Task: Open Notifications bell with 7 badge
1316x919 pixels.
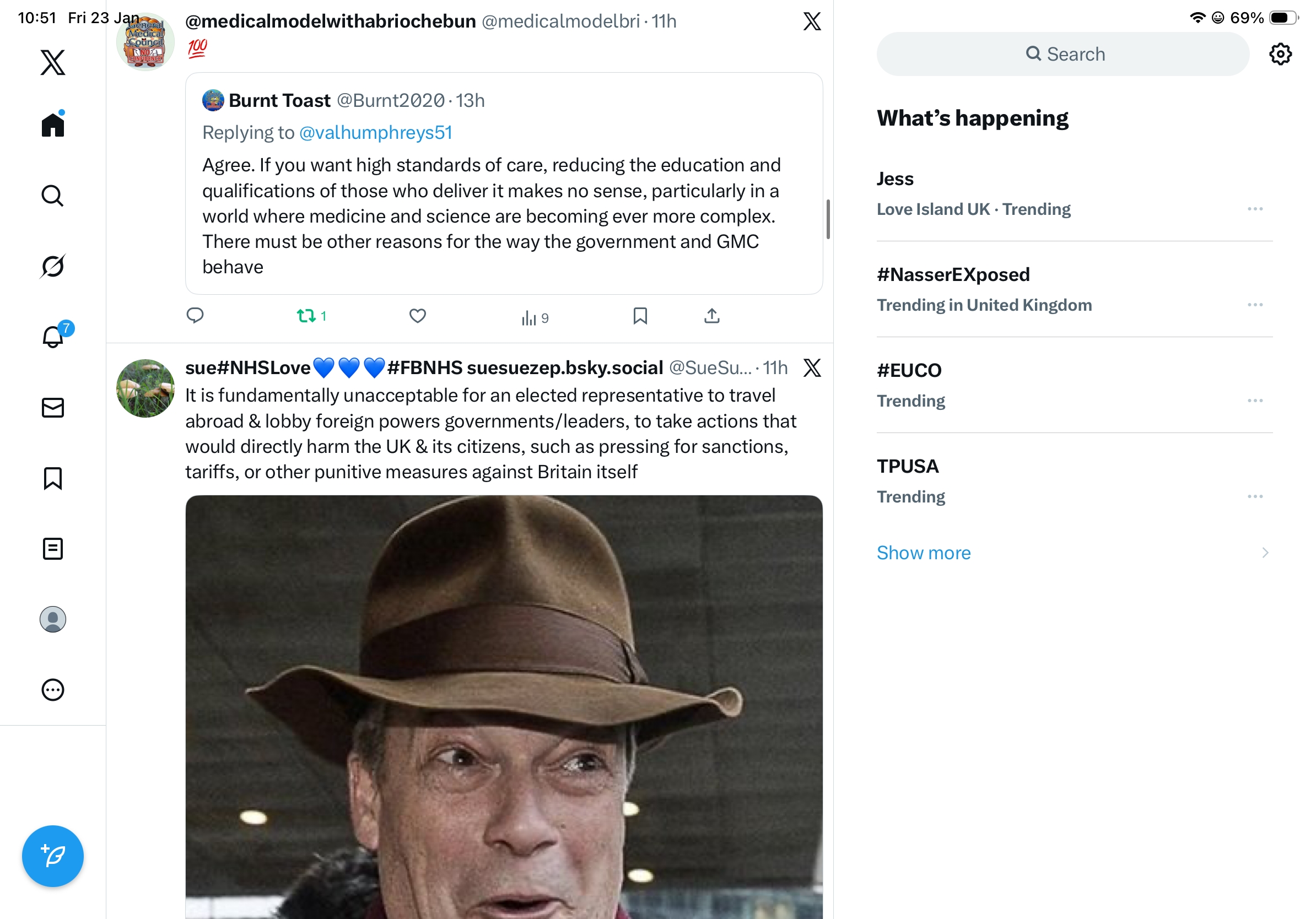Action: coord(53,336)
